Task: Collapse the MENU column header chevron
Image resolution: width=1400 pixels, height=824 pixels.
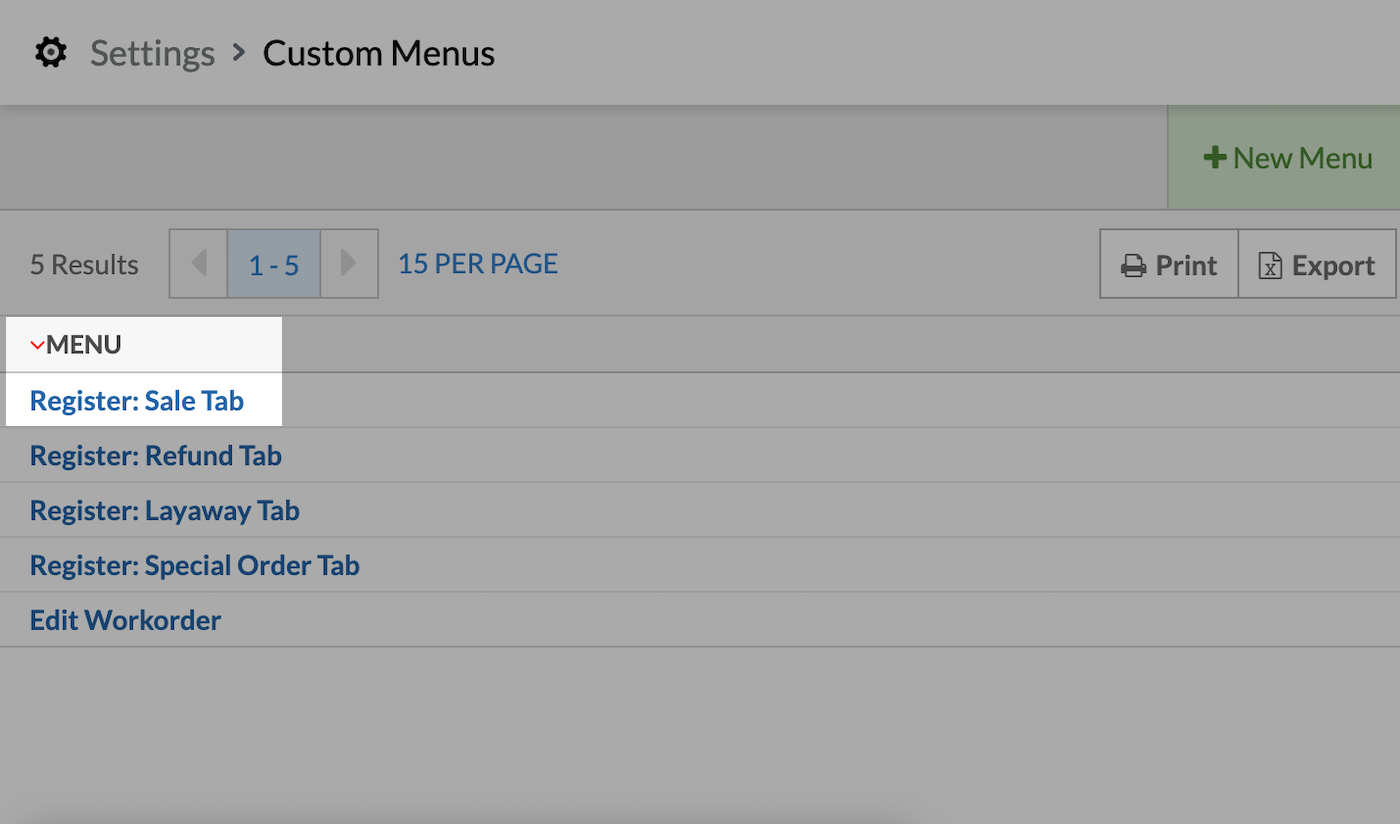Action: pyautogui.click(x=38, y=344)
